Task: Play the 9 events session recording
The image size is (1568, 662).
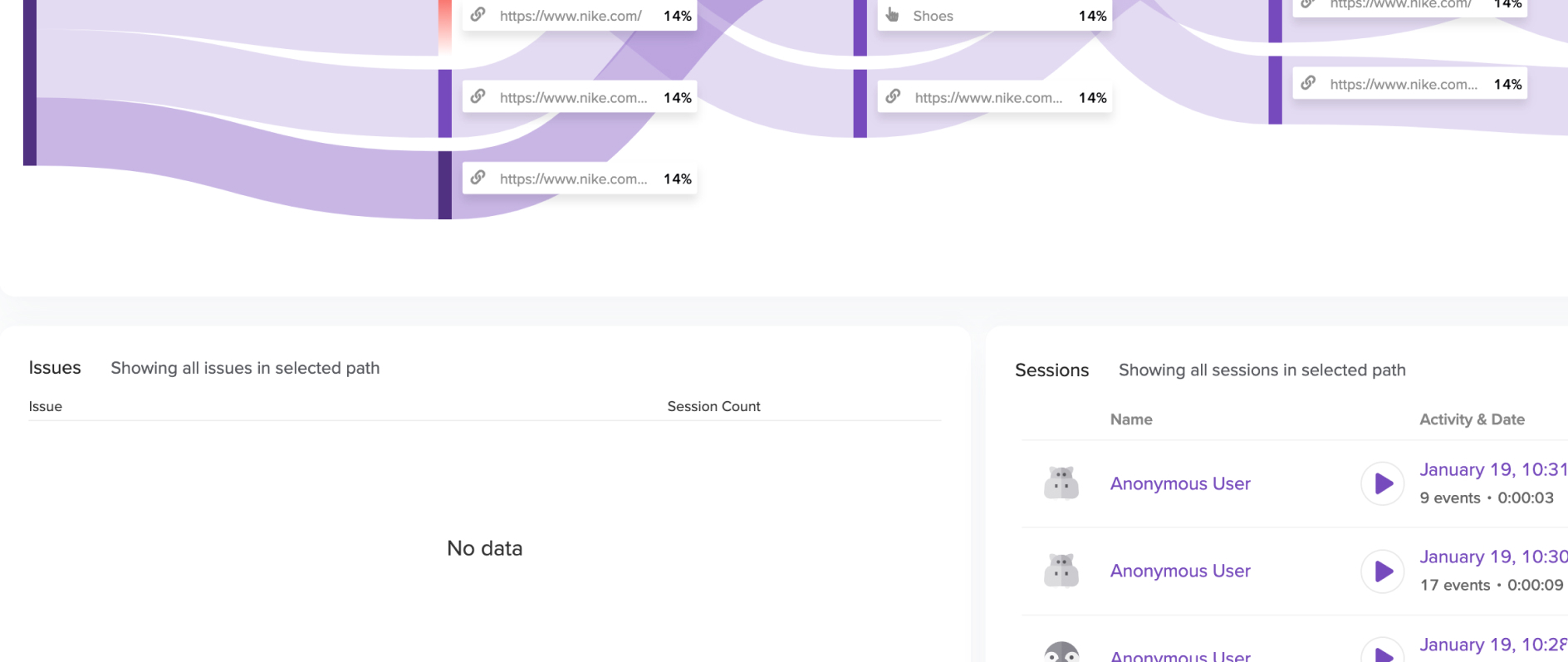Action: coord(1383,483)
